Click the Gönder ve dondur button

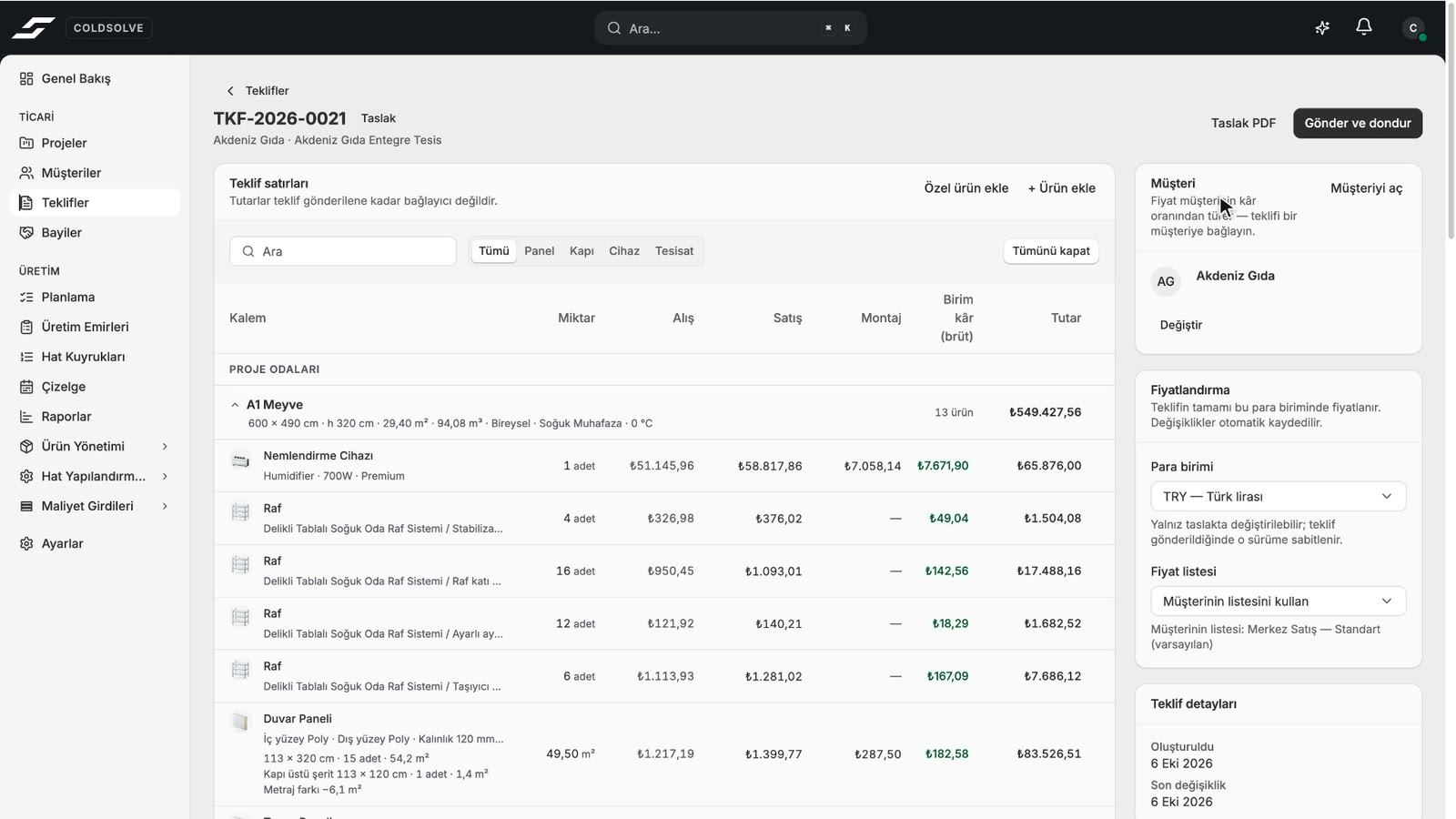(1358, 123)
